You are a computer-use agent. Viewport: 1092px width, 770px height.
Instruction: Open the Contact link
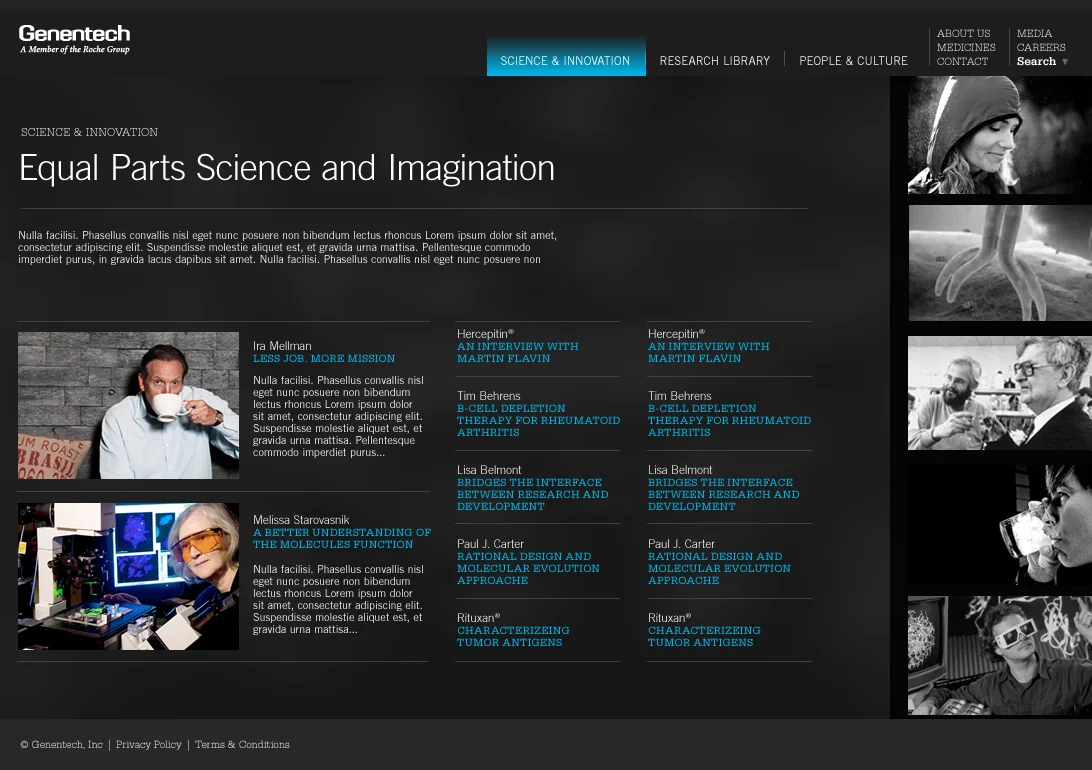(962, 61)
